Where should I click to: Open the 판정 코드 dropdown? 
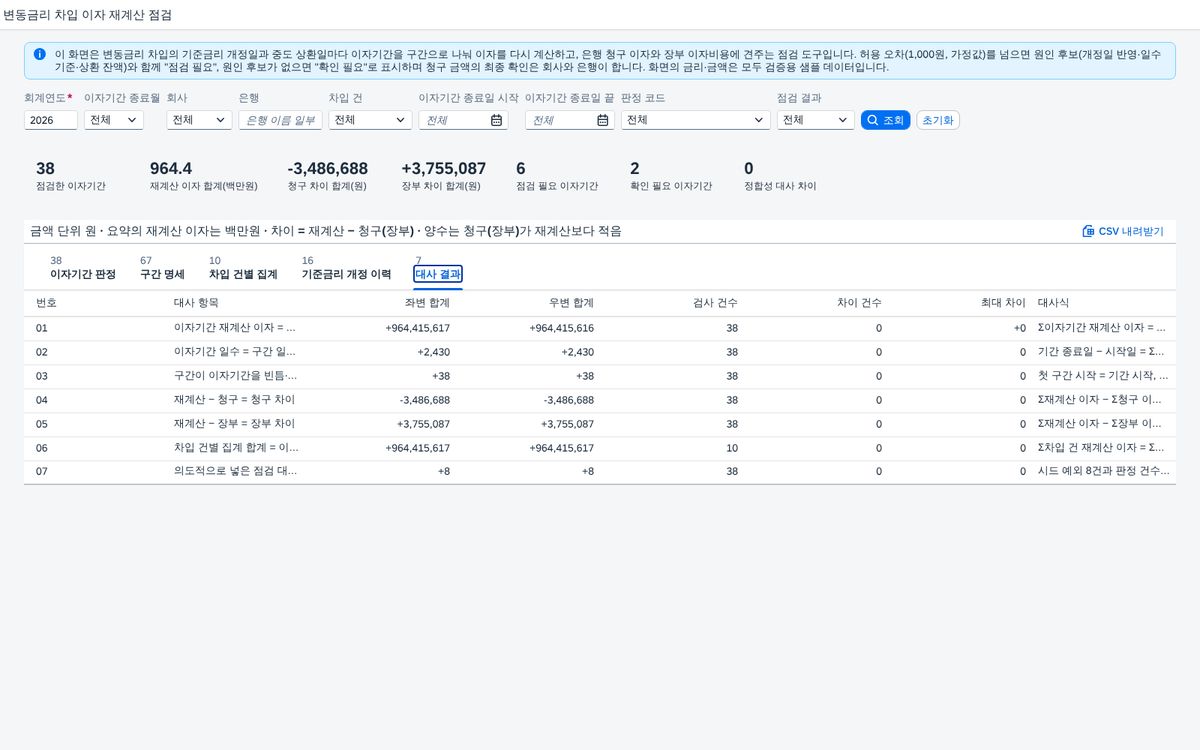(695, 120)
